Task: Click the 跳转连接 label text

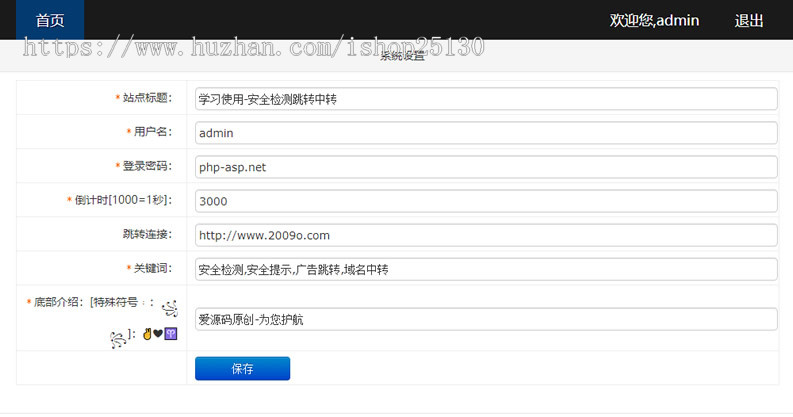Action: pos(147,234)
